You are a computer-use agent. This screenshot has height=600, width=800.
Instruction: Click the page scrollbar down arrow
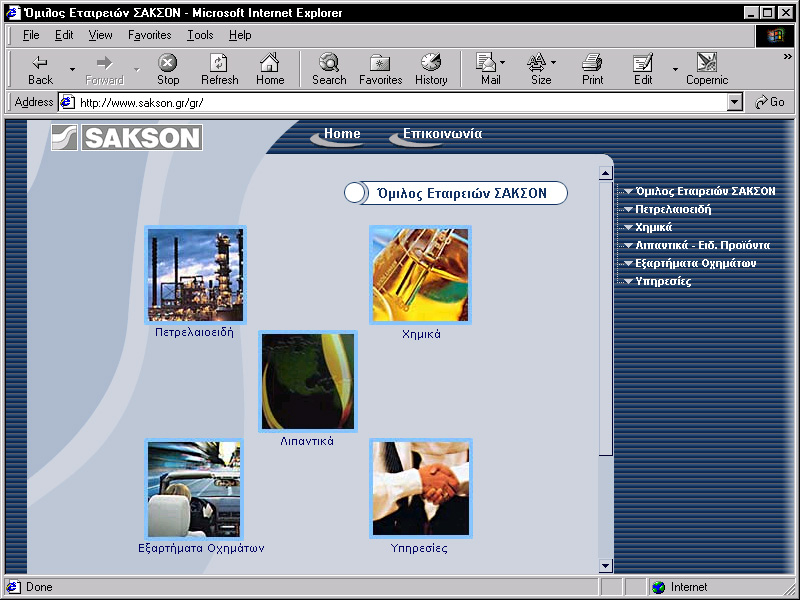pyautogui.click(x=606, y=565)
